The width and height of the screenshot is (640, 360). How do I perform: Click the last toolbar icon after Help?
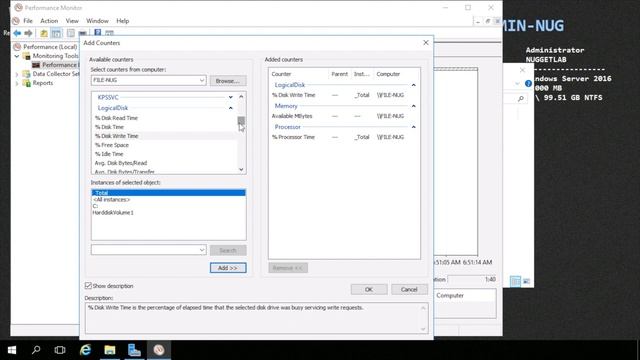click(109, 33)
